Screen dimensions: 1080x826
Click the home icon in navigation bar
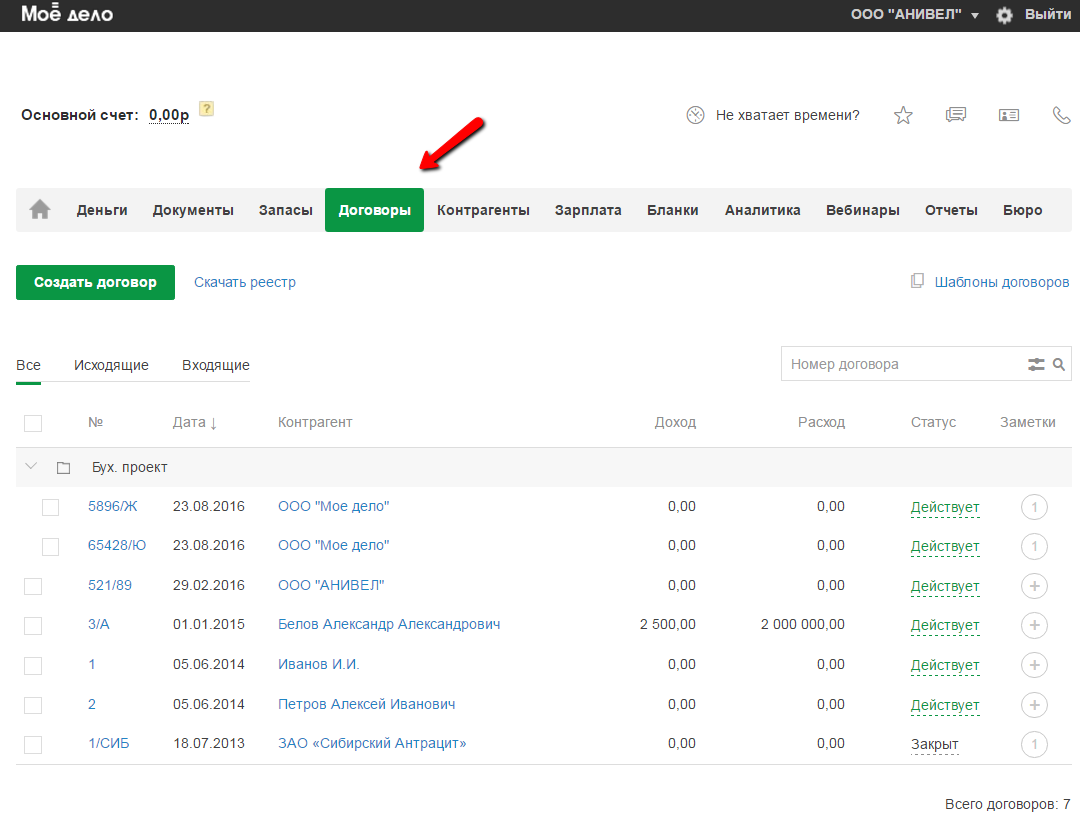pos(40,210)
